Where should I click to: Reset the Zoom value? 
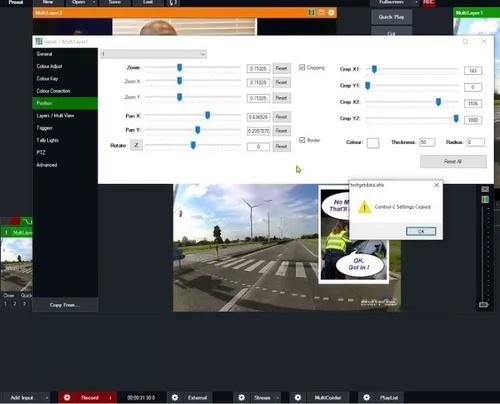pos(282,68)
